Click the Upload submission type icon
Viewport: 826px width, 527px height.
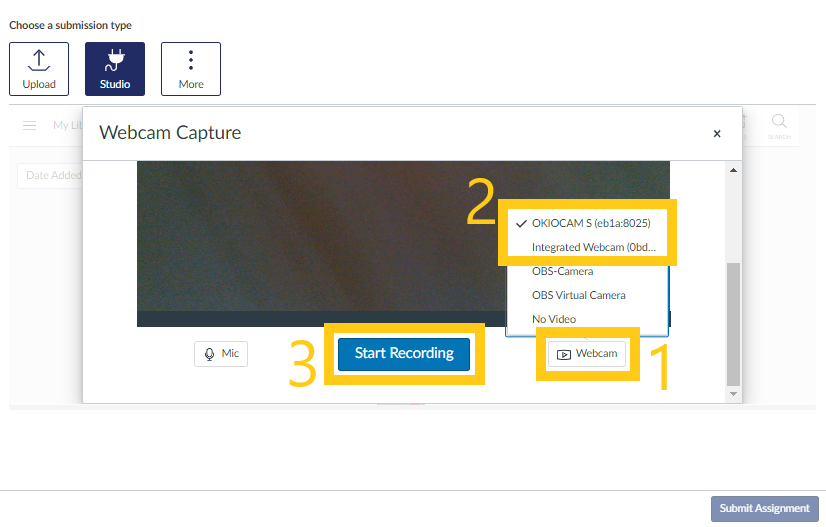pos(39,69)
